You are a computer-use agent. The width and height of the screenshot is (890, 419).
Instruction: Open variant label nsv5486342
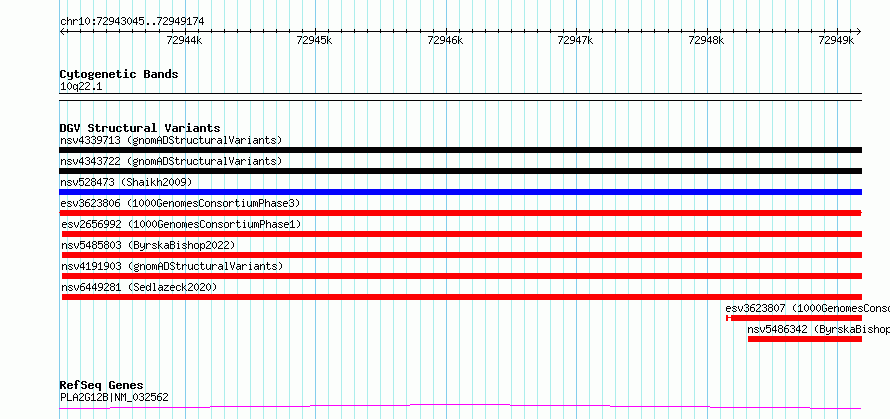(x=818, y=329)
